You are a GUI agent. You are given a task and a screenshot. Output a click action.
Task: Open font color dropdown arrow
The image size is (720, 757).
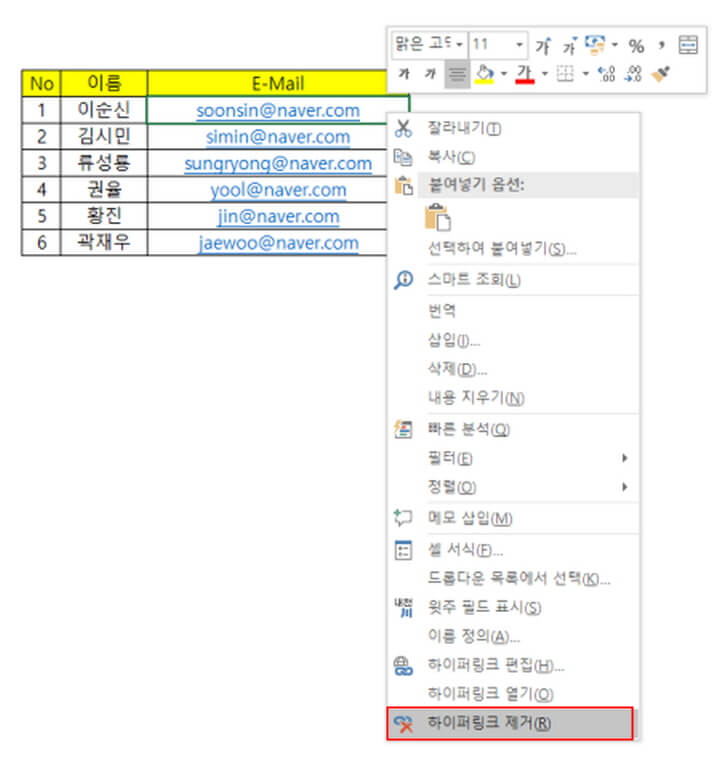(545, 74)
